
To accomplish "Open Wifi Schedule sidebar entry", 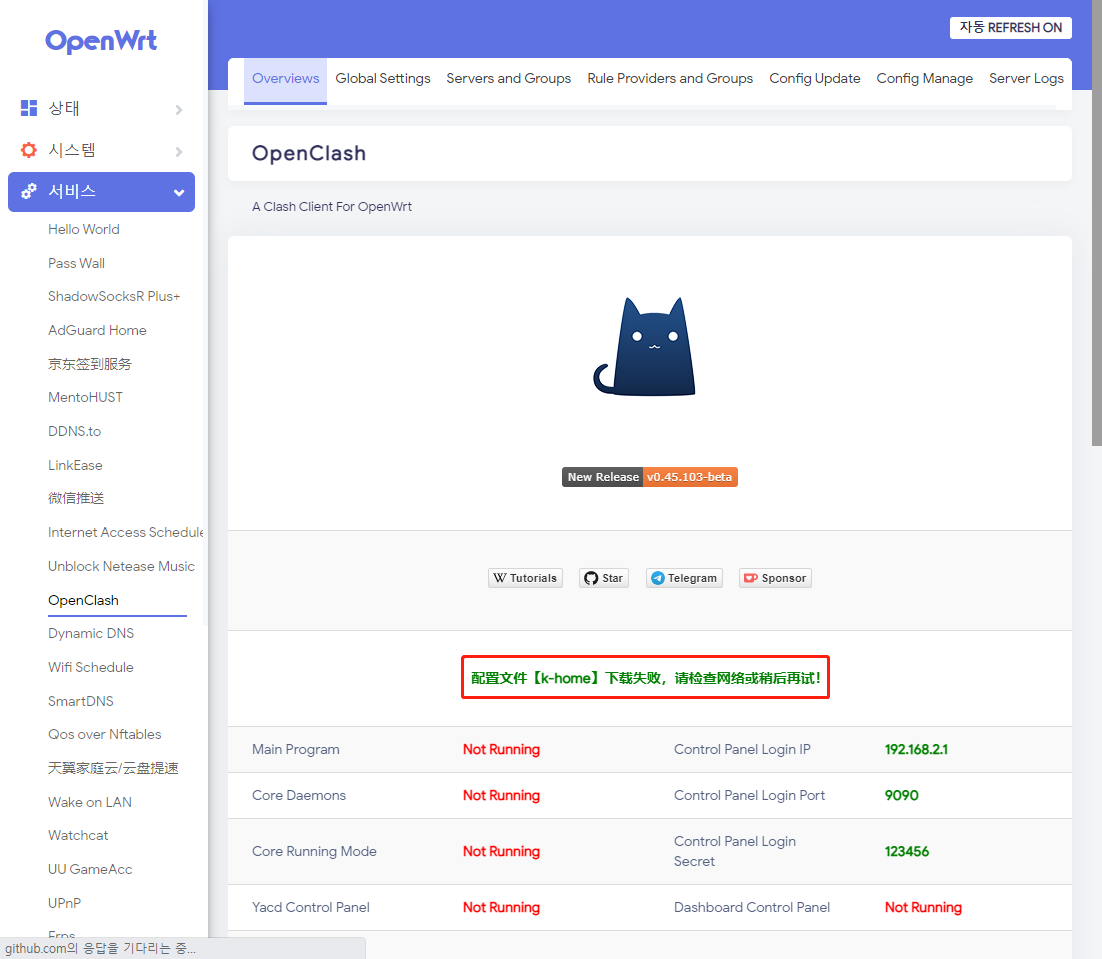I will coord(91,667).
